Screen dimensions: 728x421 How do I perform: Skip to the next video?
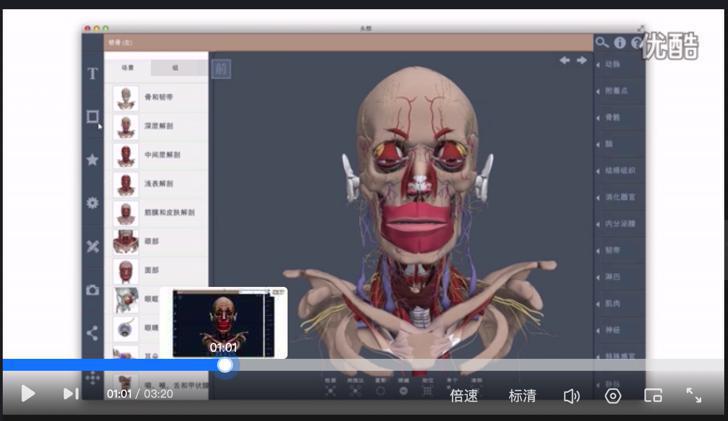pyautogui.click(x=71, y=394)
